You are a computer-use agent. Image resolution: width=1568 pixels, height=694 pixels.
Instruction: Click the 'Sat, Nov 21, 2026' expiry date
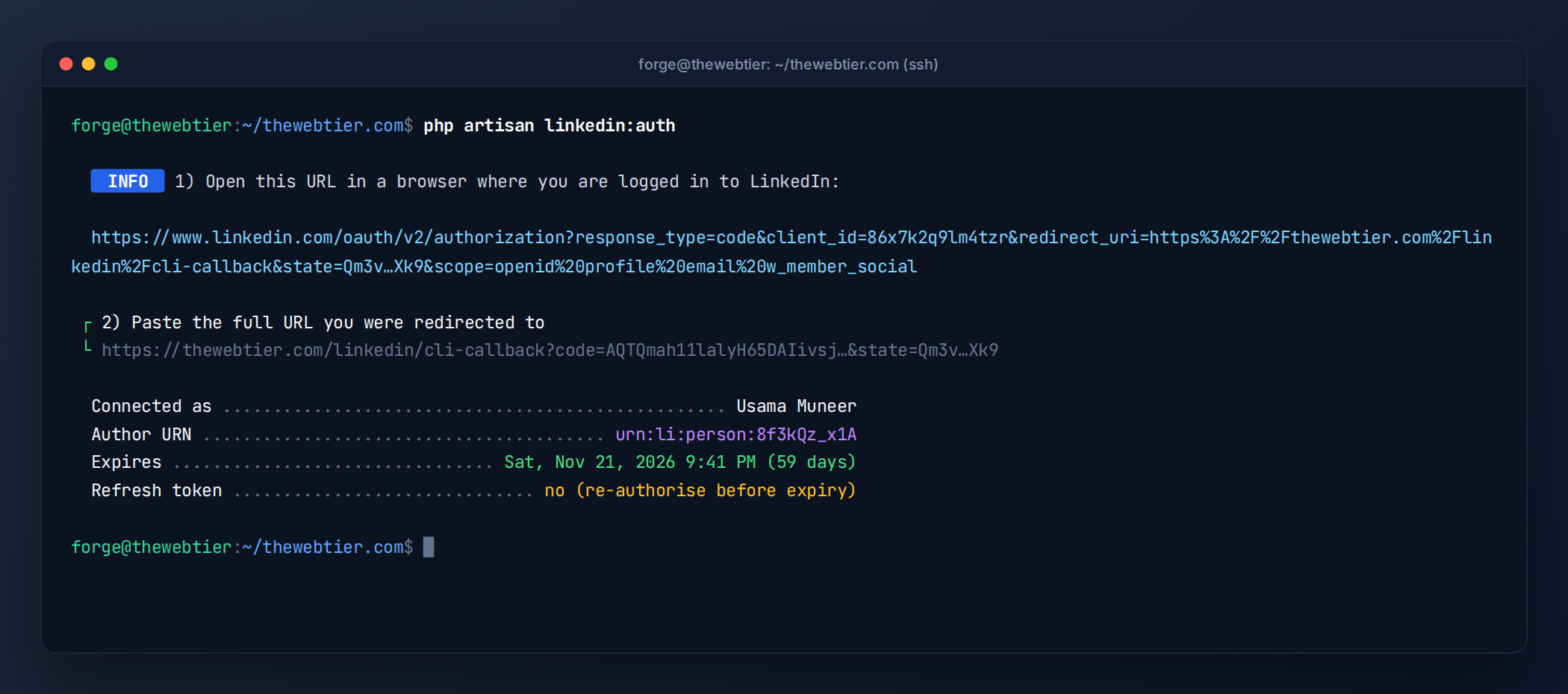(x=589, y=463)
